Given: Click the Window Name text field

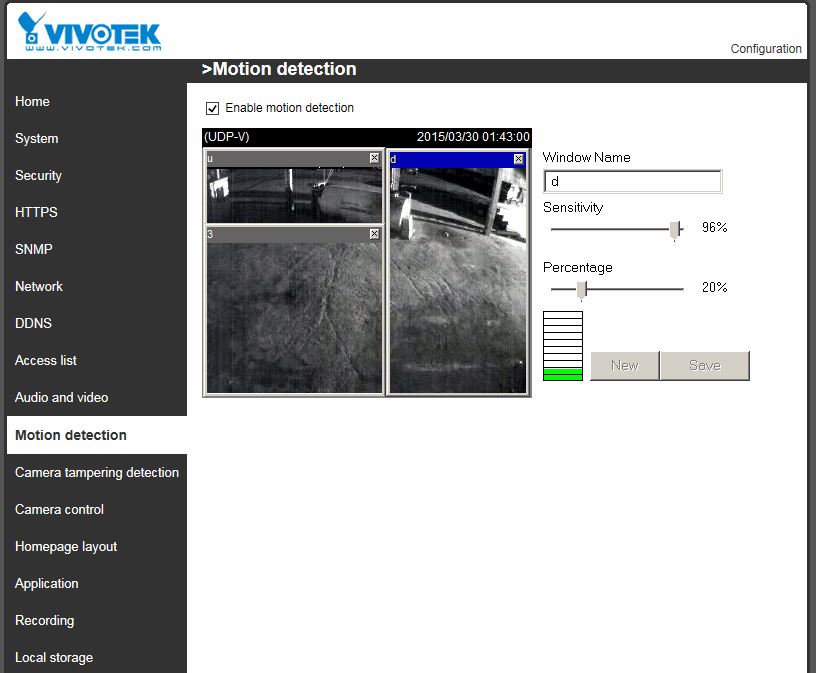Looking at the screenshot, I should point(631,182).
